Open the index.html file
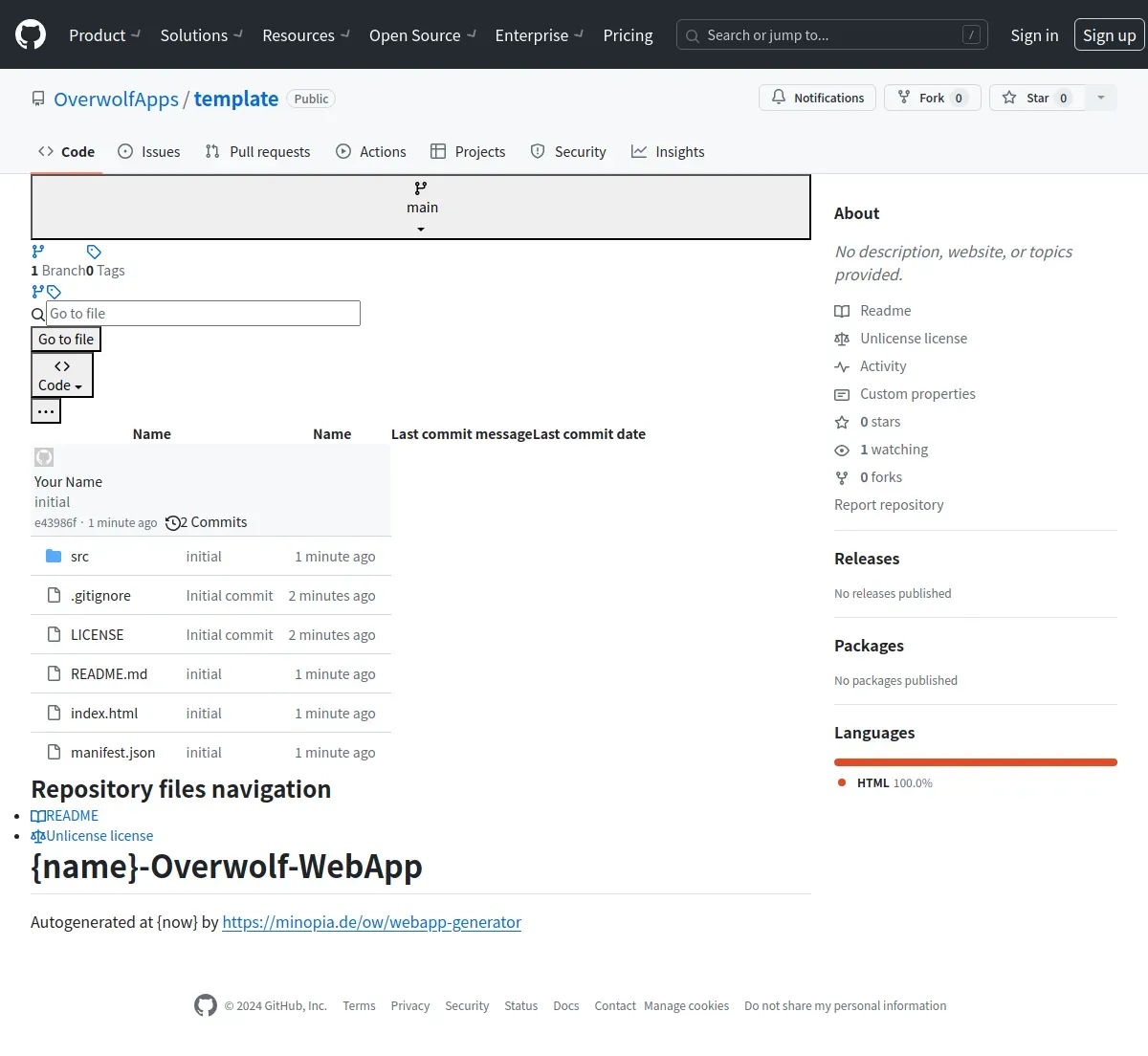1148x1056 pixels. tap(104, 714)
